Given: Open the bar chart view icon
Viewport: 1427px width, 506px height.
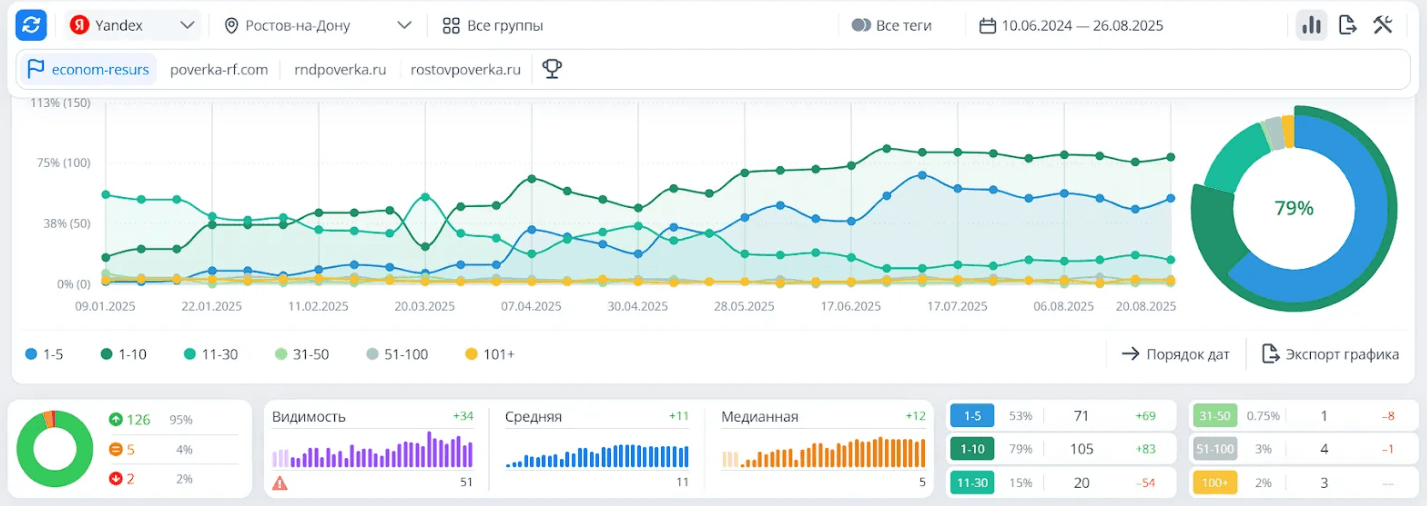Looking at the screenshot, I should click(1311, 25).
